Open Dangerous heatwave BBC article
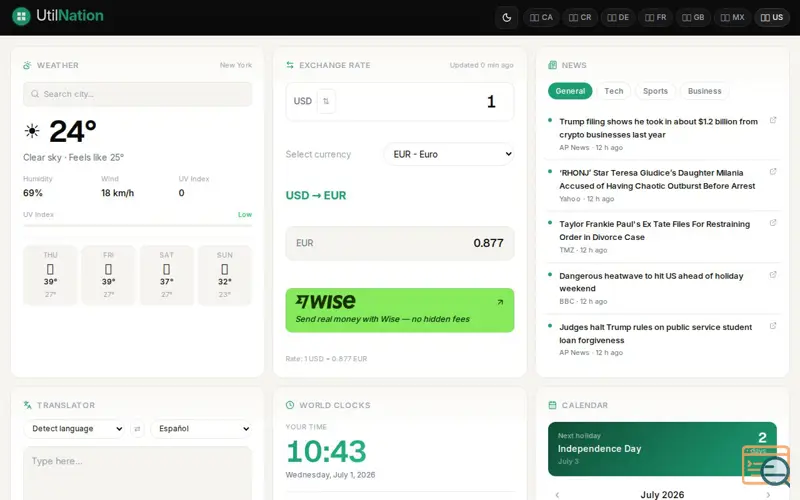 pos(651,282)
